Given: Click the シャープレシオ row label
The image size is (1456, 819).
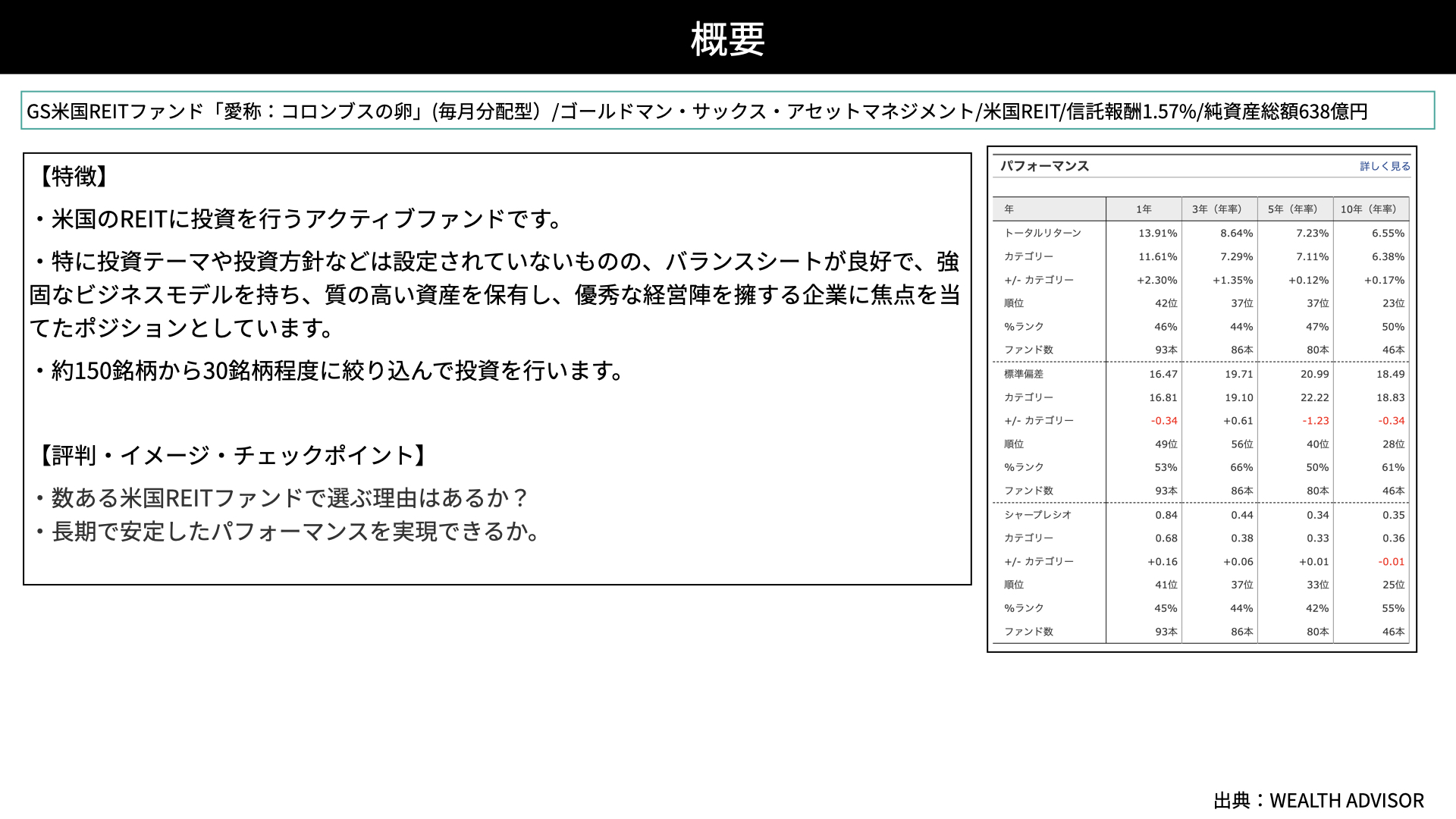Looking at the screenshot, I should (1038, 515).
